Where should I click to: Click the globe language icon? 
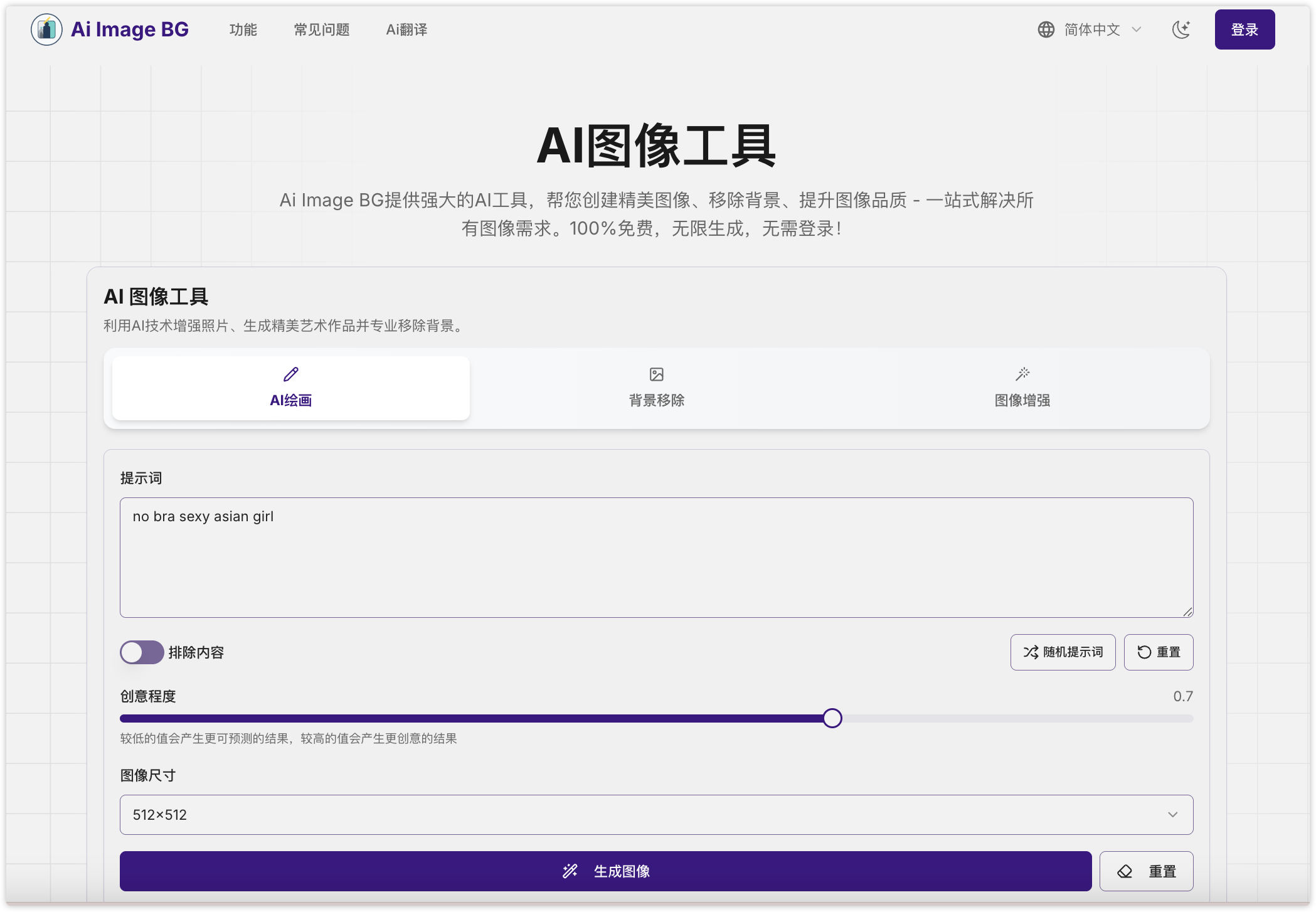click(1046, 29)
